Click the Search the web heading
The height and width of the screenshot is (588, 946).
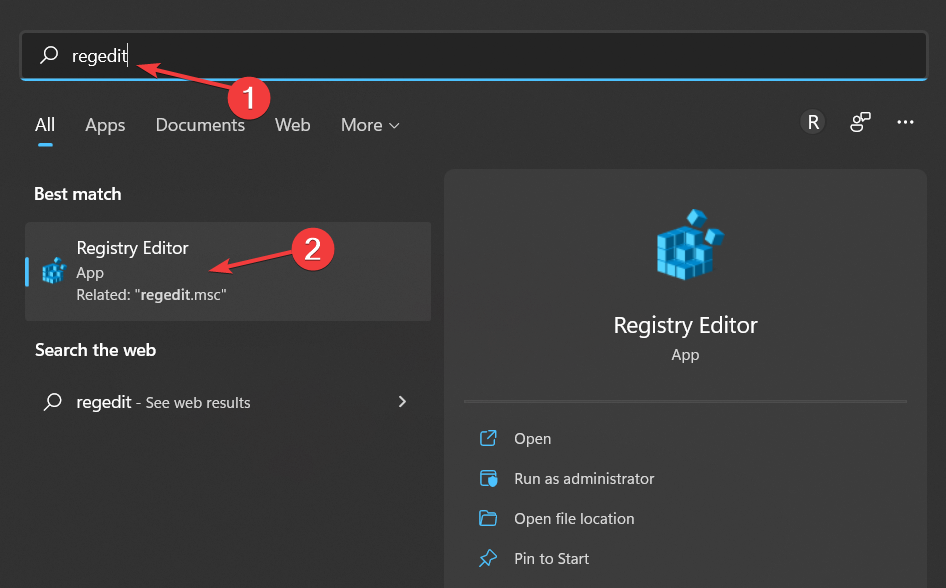tap(95, 350)
